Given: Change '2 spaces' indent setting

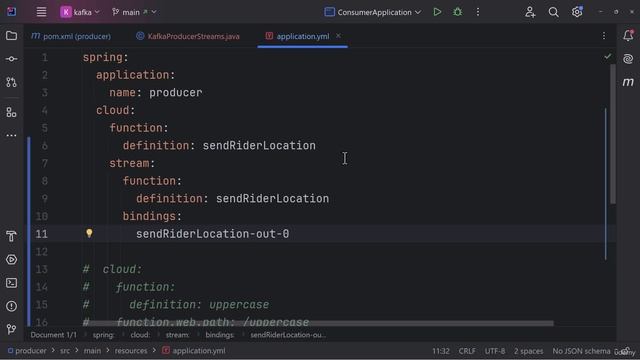Looking at the screenshot, I should click(x=529, y=351).
